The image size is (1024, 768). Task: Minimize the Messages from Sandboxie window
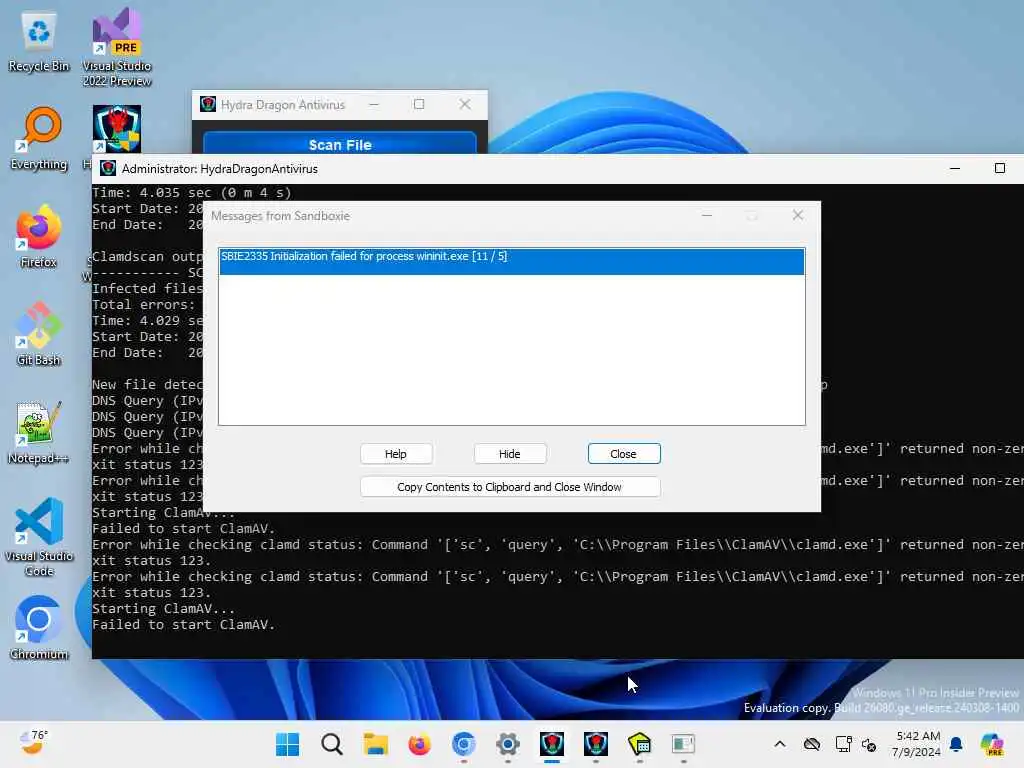tap(707, 216)
